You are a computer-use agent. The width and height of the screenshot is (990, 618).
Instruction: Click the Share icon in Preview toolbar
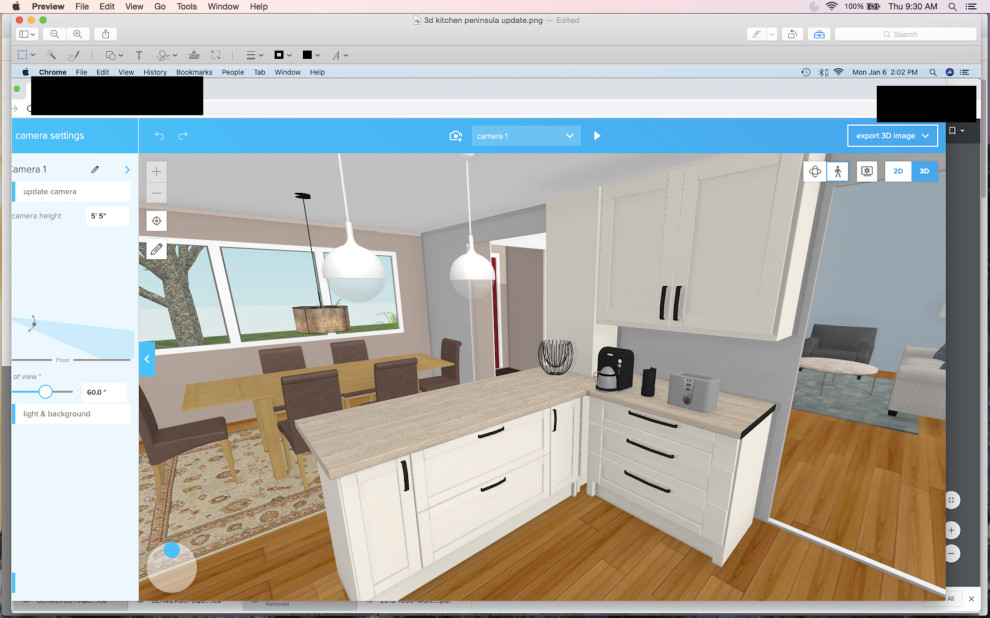(107, 34)
